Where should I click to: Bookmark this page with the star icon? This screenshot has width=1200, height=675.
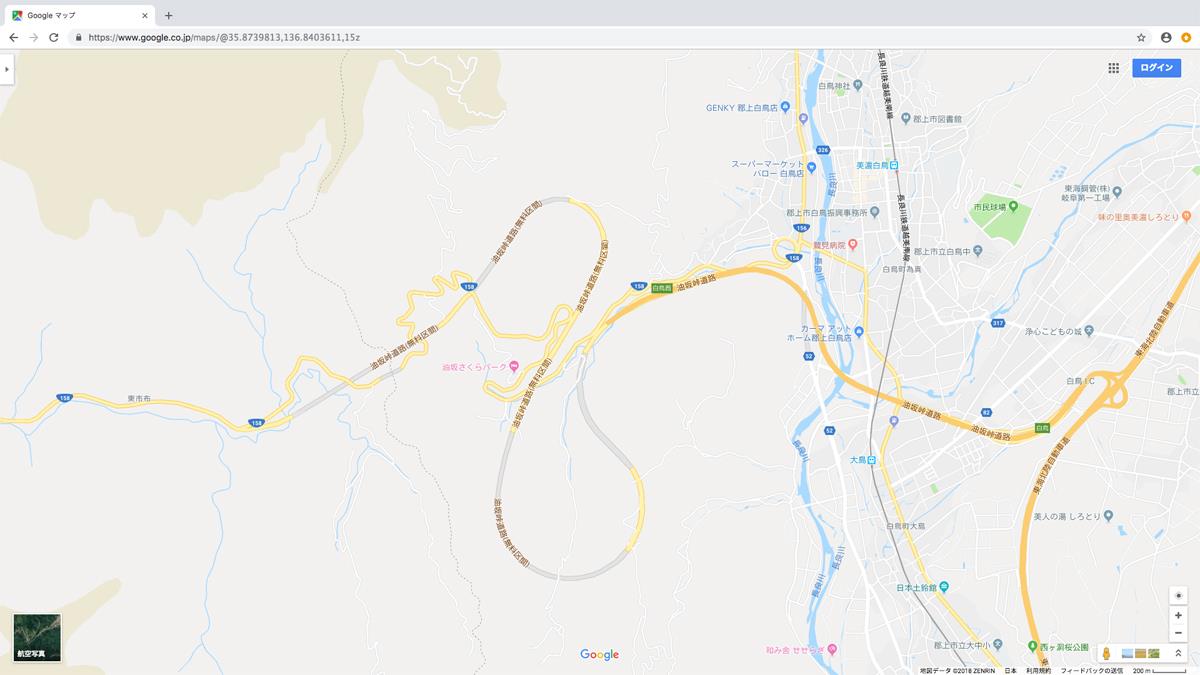1141,37
